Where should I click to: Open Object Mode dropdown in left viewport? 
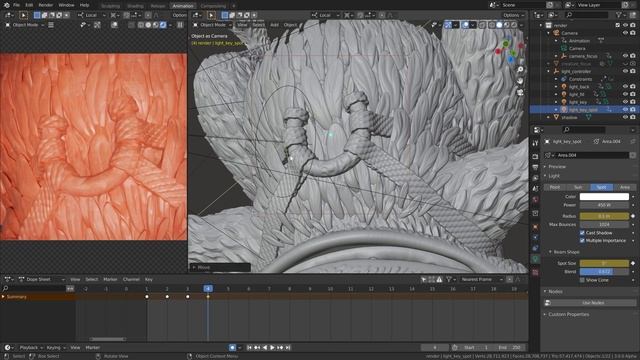click(x=24, y=25)
